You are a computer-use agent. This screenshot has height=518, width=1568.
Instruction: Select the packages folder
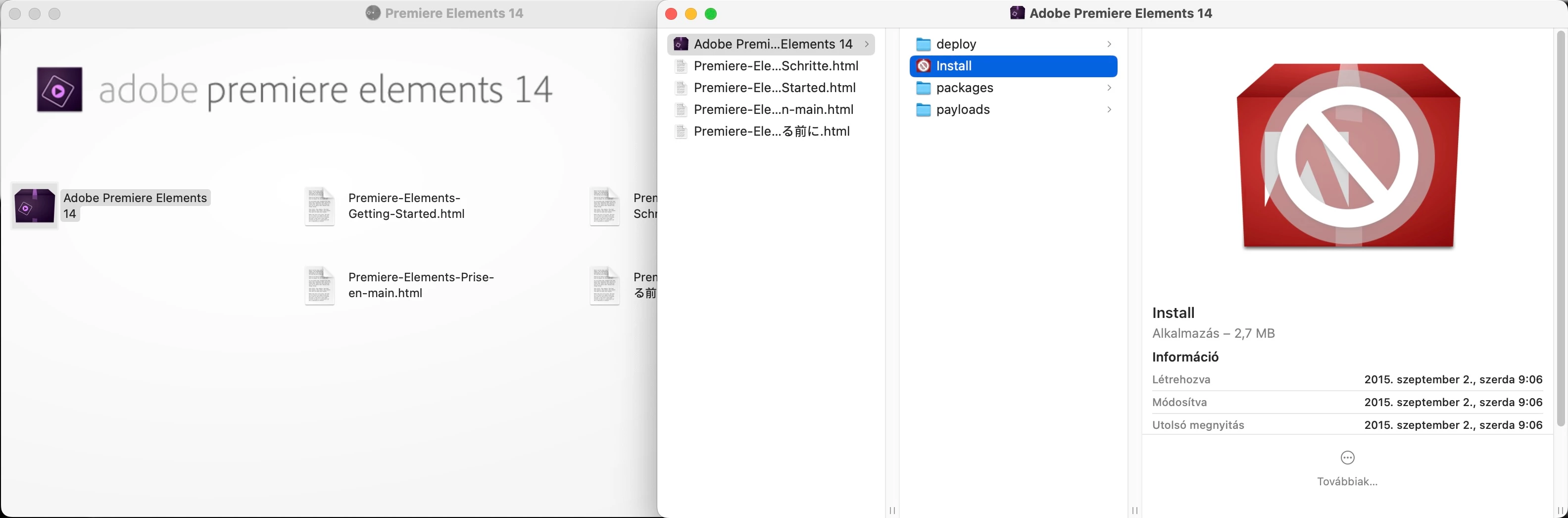(1014, 88)
